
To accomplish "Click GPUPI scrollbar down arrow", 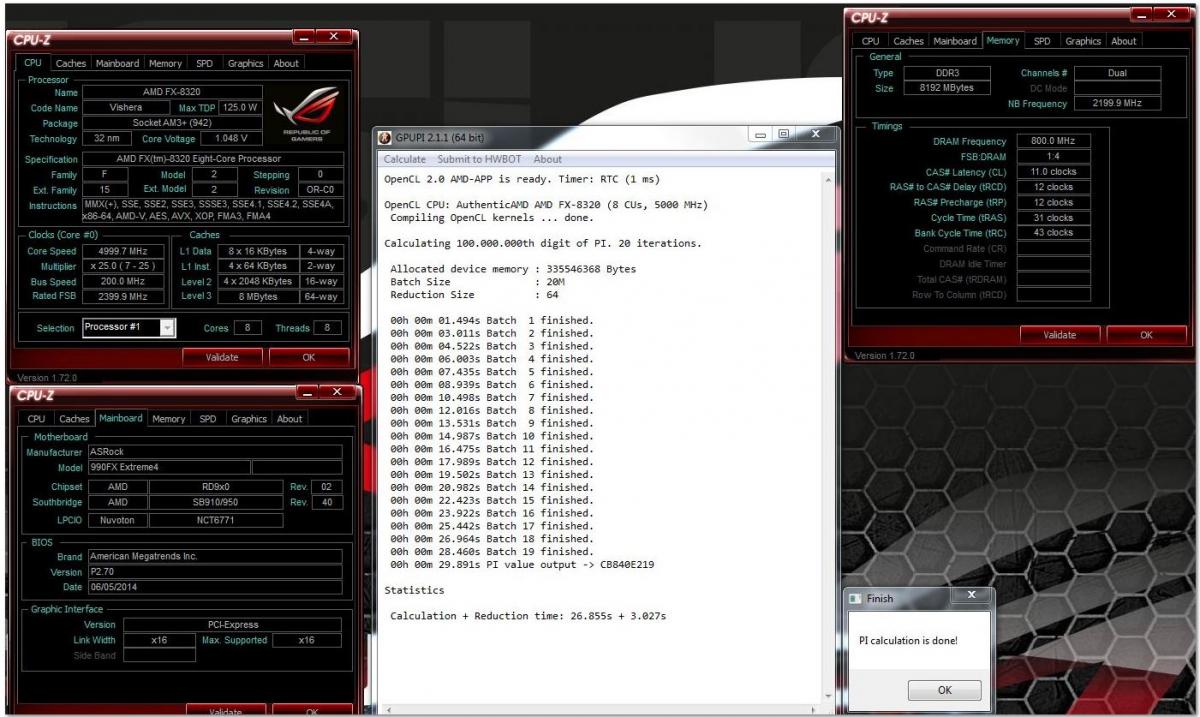I will (829, 696).
